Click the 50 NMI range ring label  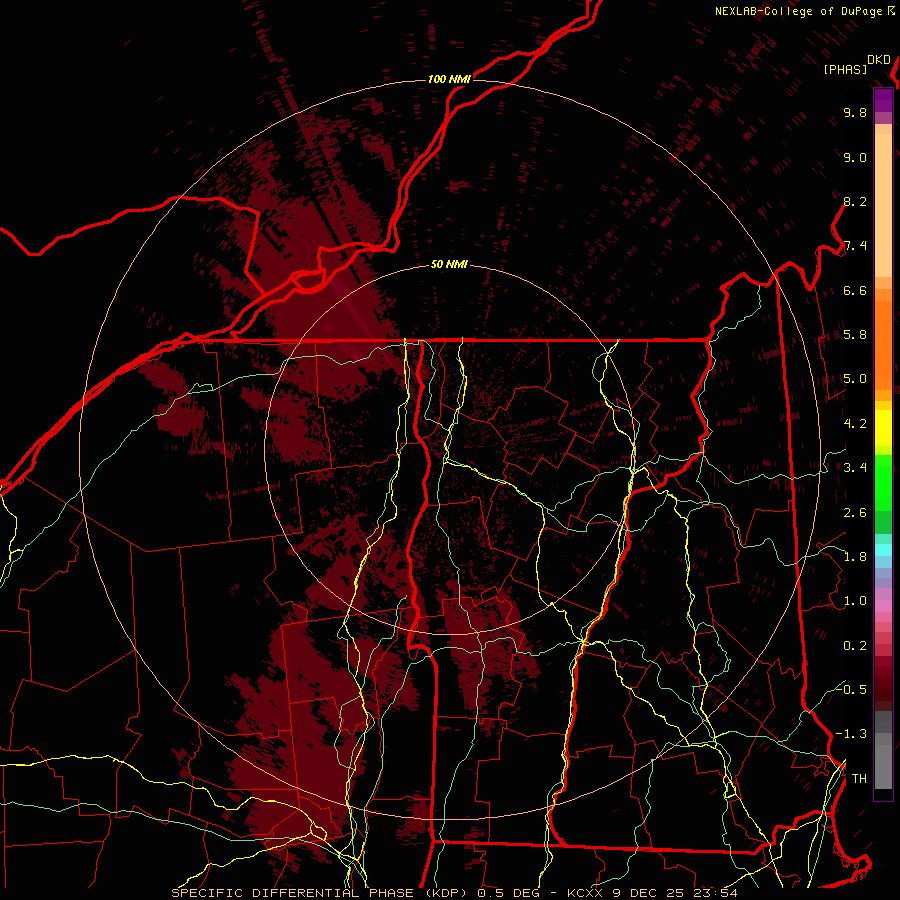(x=449, y=265)
